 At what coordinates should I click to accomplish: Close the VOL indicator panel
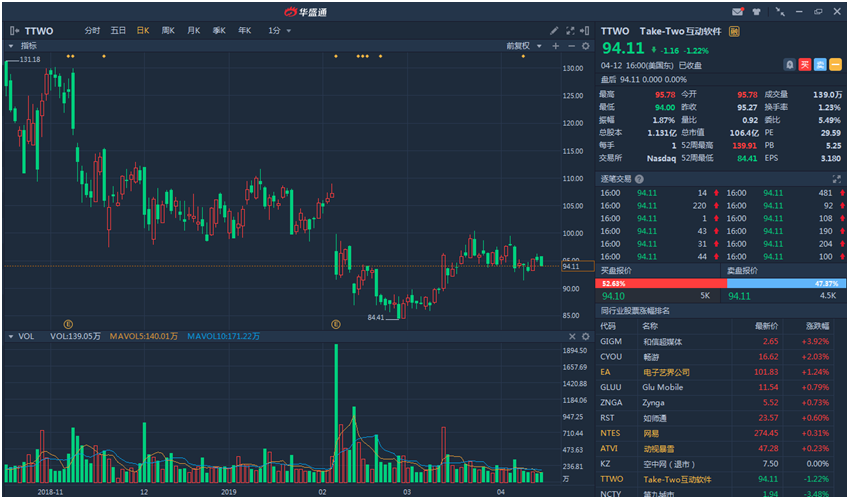(586, 337)
